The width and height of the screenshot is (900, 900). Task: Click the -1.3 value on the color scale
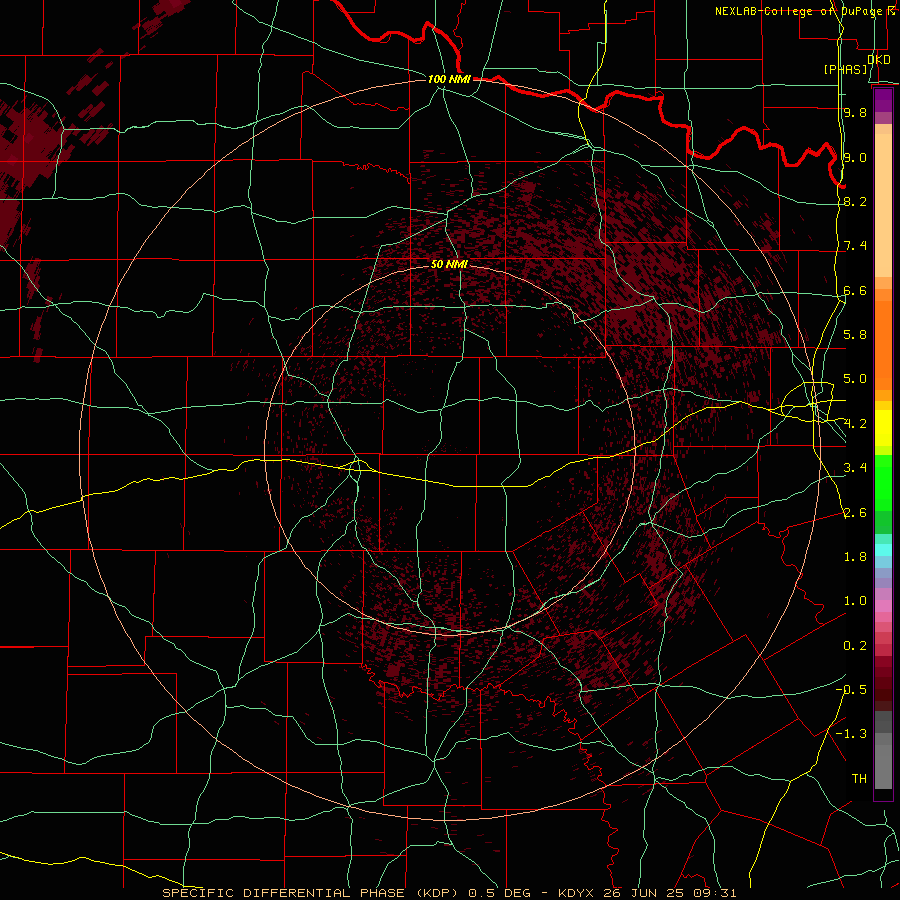click(x=851, y=734)
